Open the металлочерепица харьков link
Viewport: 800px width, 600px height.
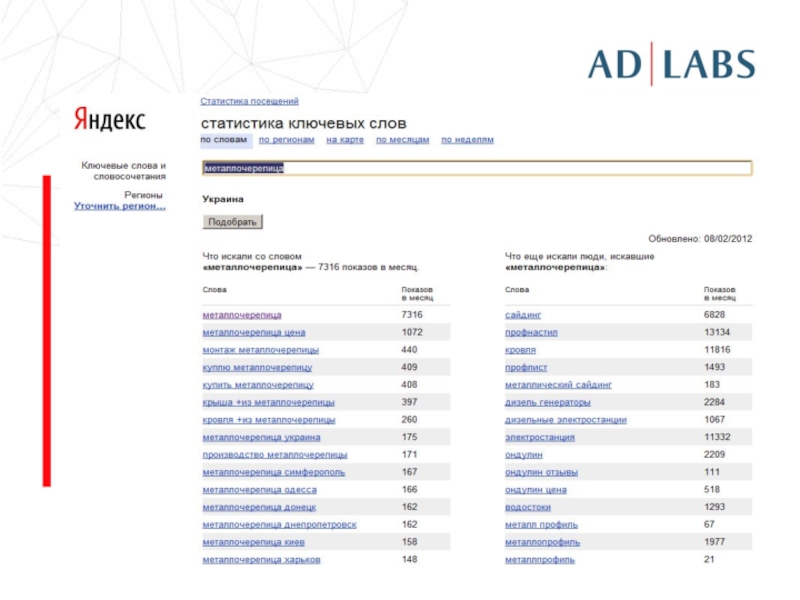click(x=261, y=560)
